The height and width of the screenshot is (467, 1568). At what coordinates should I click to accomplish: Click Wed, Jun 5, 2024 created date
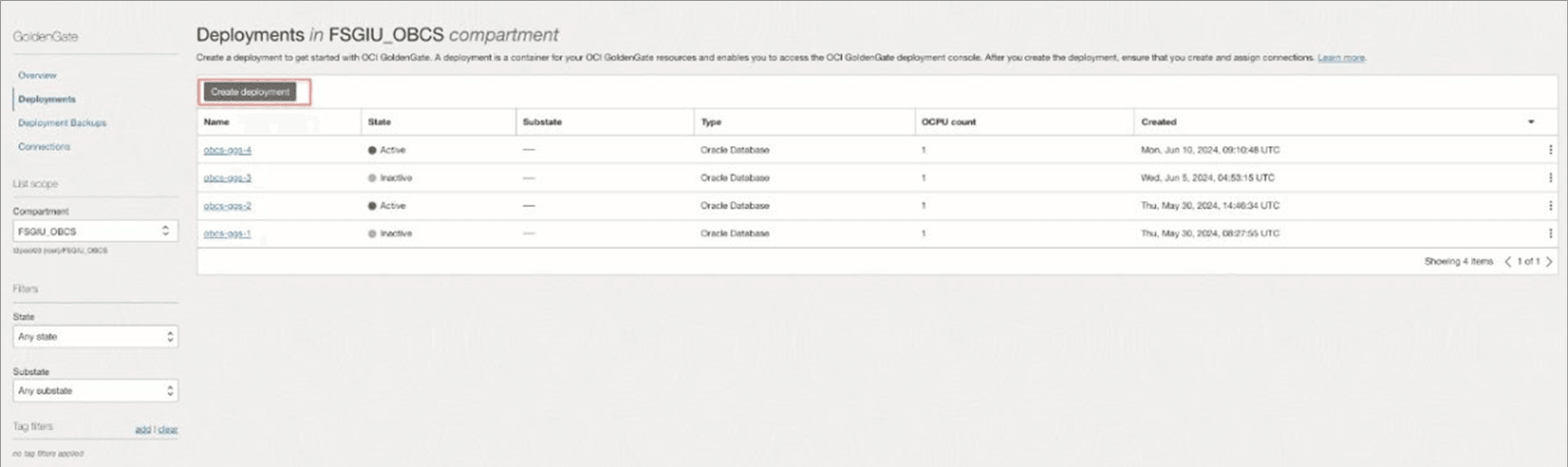1208,178
